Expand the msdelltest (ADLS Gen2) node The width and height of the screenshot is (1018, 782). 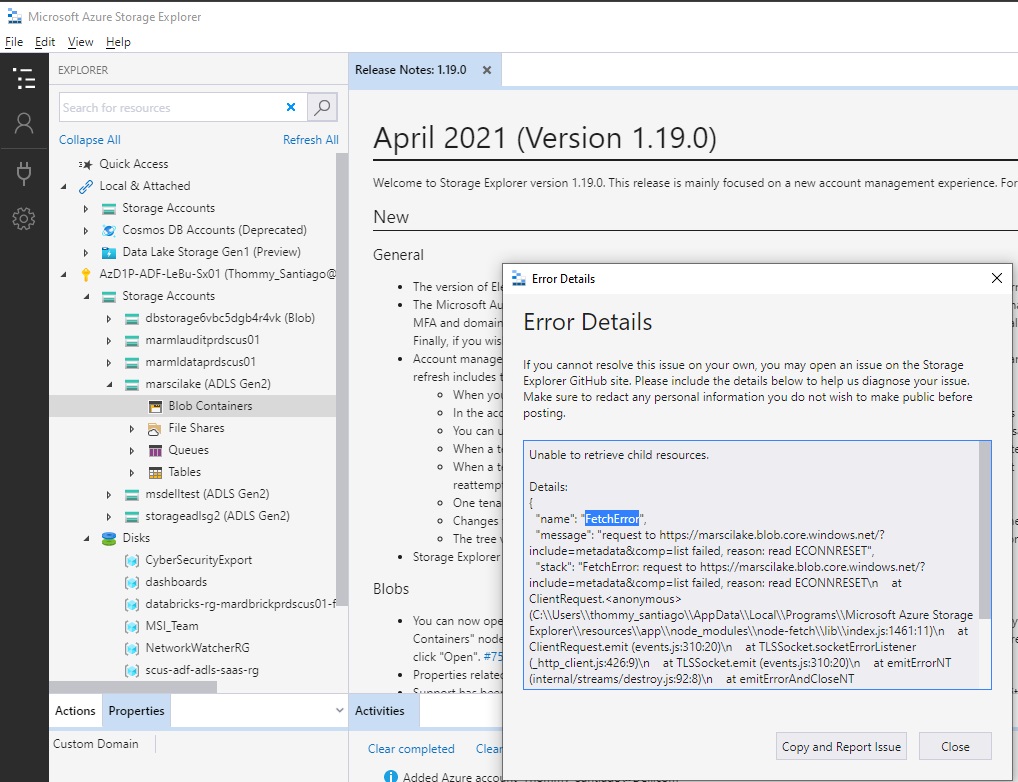click(108, 495)
